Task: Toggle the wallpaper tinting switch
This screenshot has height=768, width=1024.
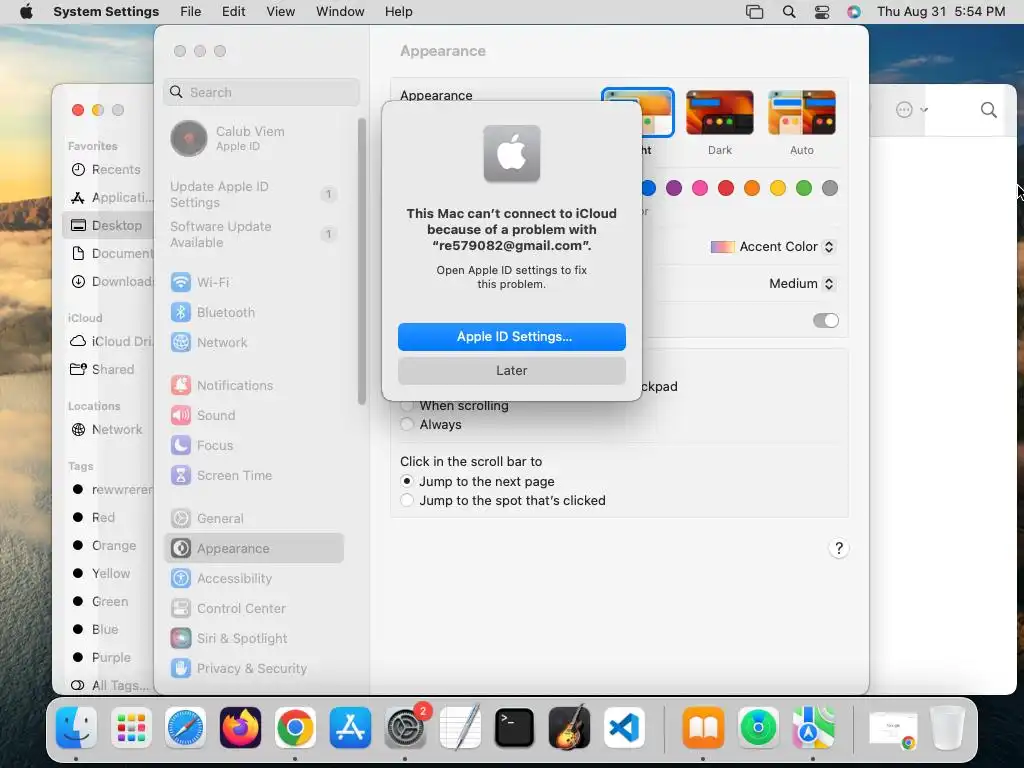Action: click(x=825, y=320)
